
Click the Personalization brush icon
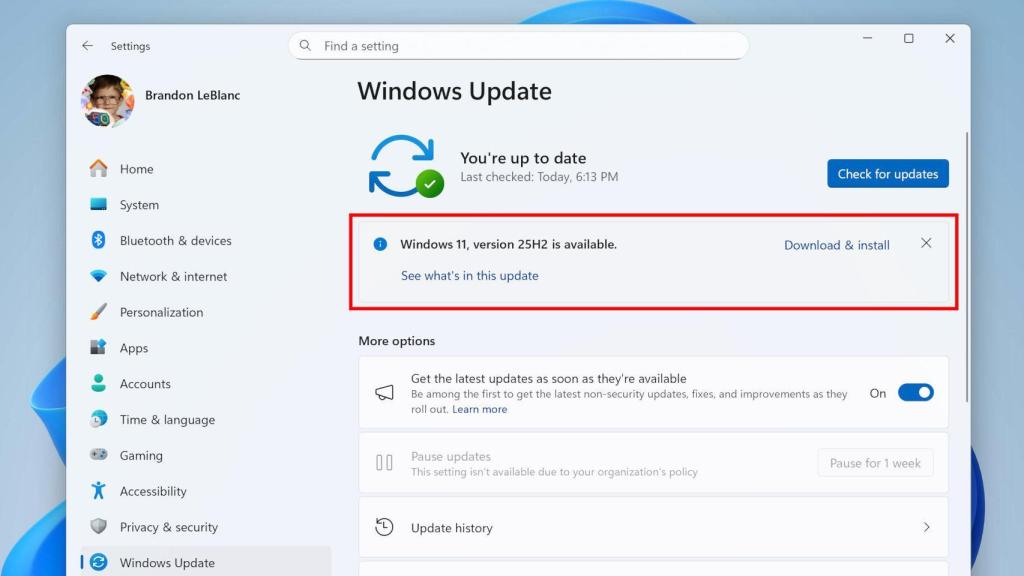click(99, 312)
